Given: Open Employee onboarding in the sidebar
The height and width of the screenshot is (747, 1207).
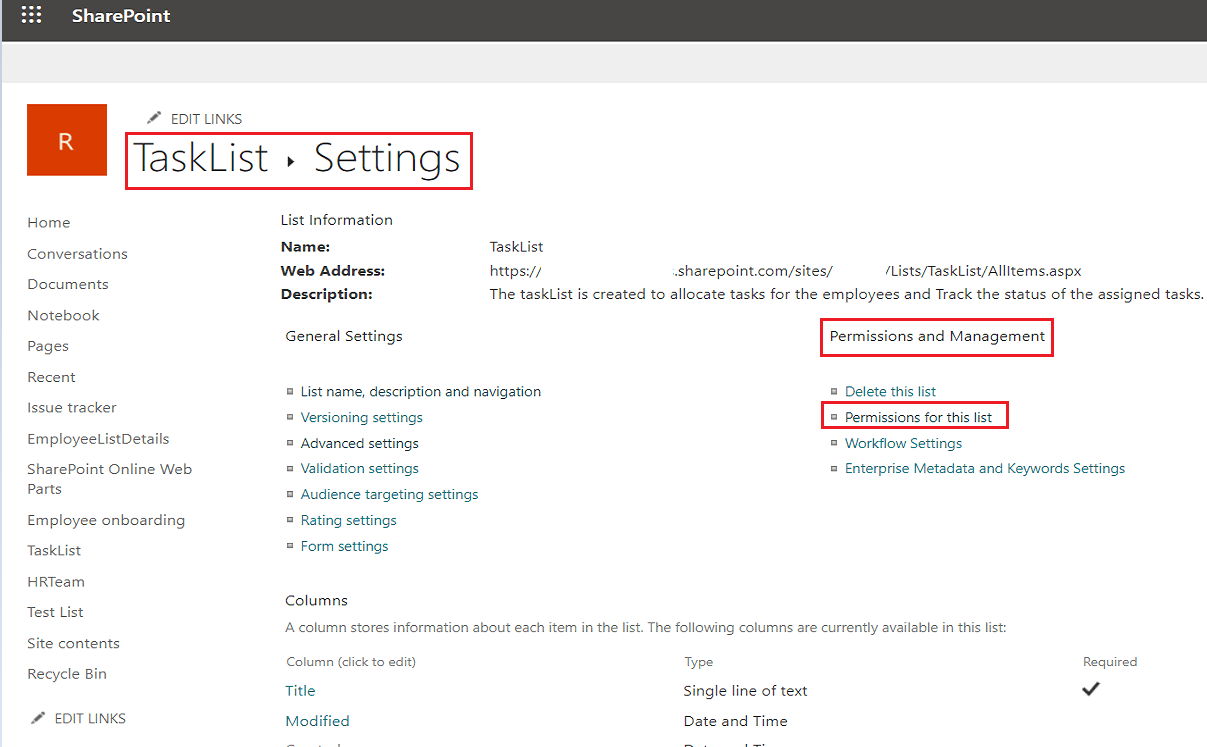Looking at the screenshot, I should (x=106, y=520).
